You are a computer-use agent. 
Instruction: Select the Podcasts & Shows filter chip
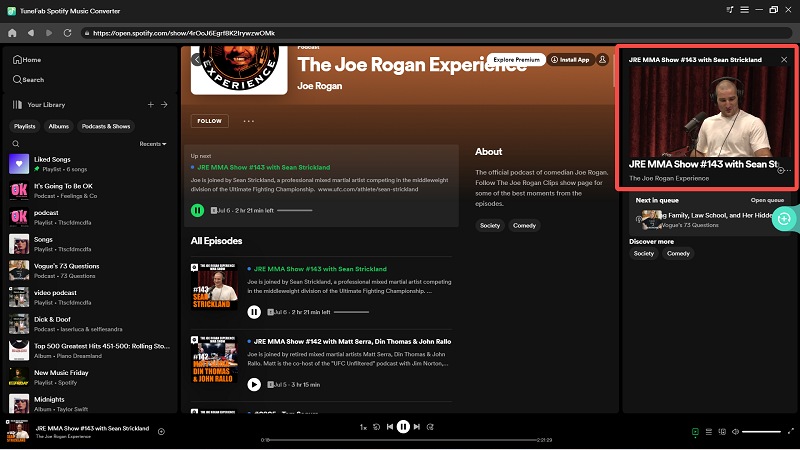(106, 126)
